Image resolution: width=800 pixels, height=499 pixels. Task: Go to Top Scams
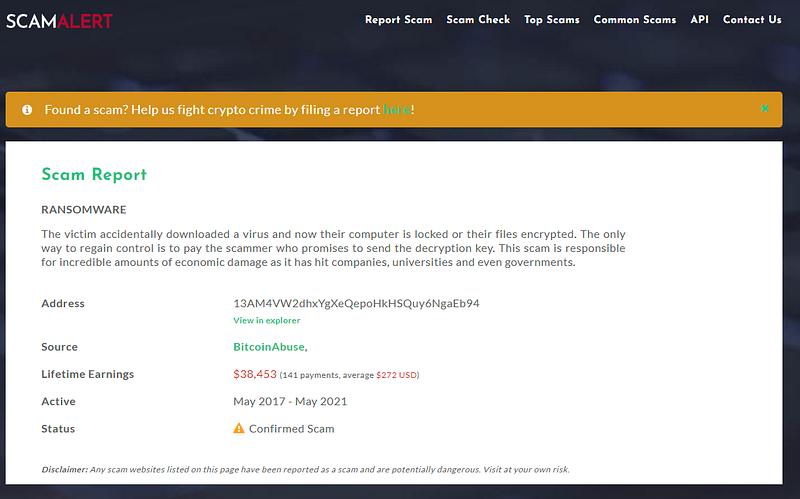click(552, 20)
